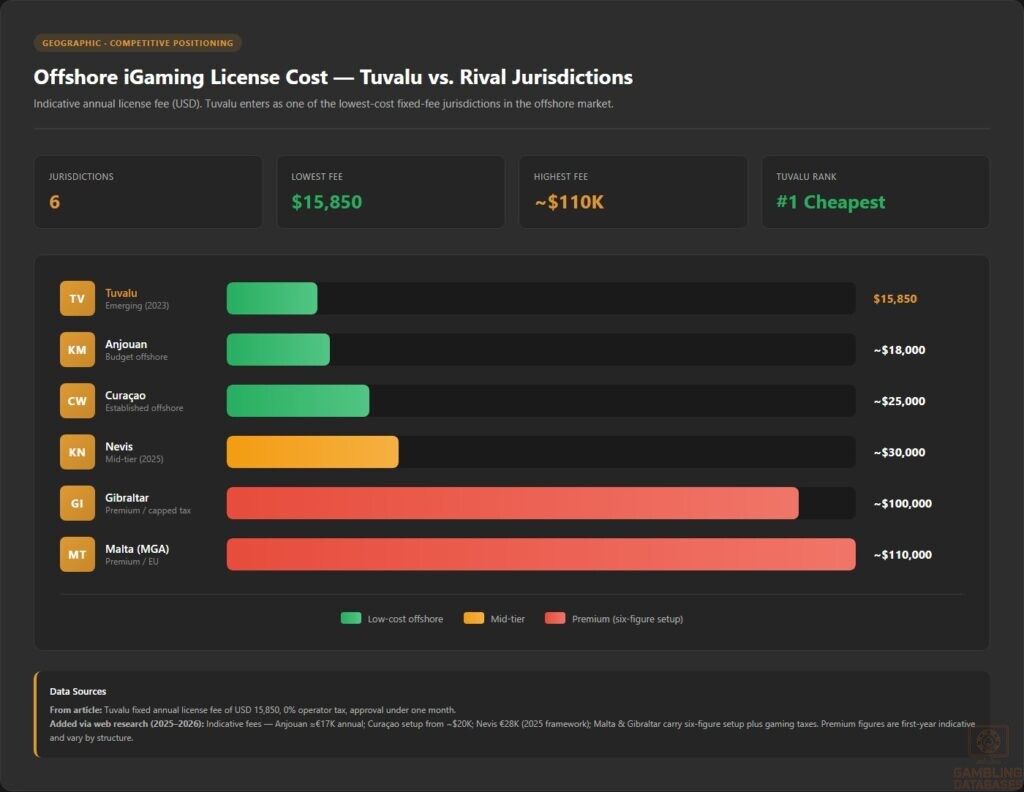Click the Gibraltar jurisdiction name
Image resolution: width=1024 pixels, height=792 pixels.
click(127, 498)
